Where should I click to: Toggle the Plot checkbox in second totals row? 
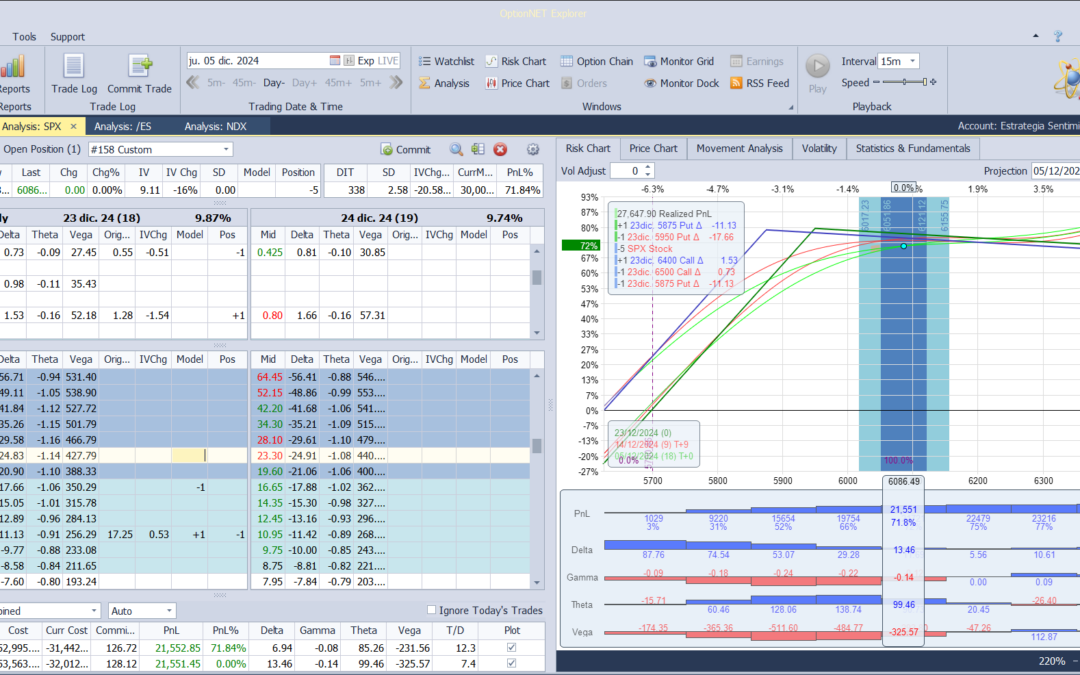511,663
